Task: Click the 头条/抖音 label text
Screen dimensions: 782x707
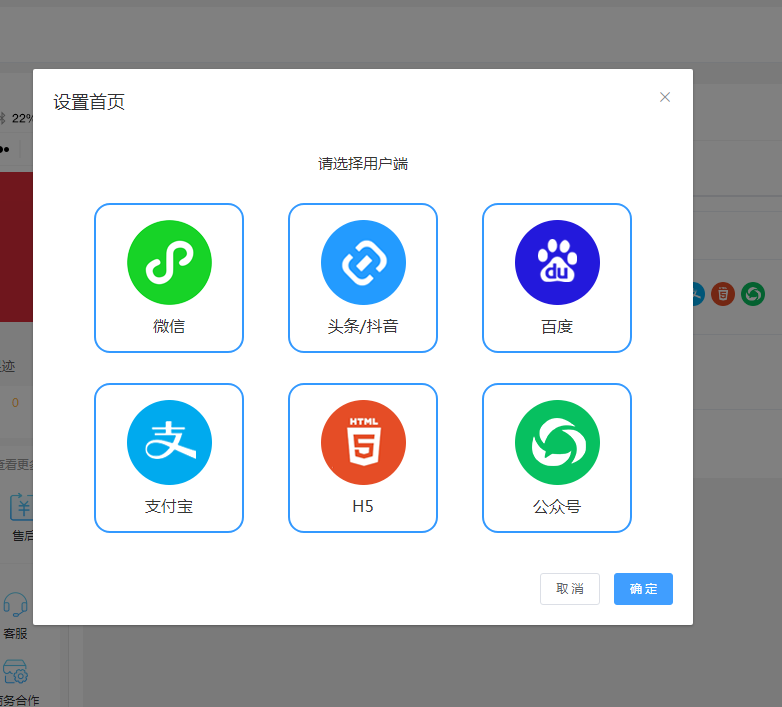Action: point(363,327)
